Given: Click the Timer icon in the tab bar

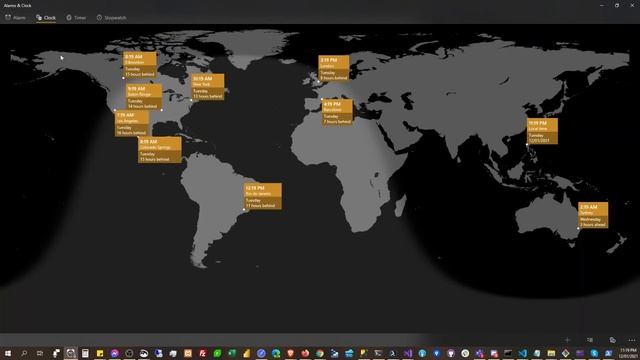Looking at the screenshot, I should pyautogui.click(x=69, y=18).
